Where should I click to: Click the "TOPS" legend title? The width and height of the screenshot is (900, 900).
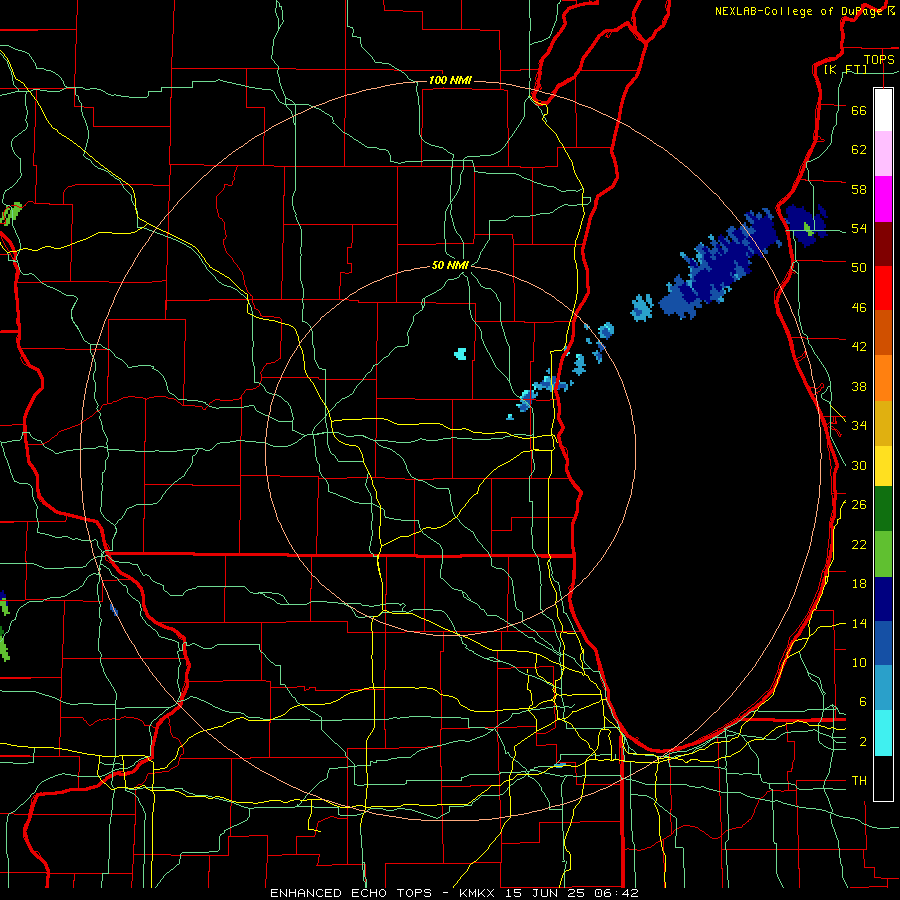(879, 59)
